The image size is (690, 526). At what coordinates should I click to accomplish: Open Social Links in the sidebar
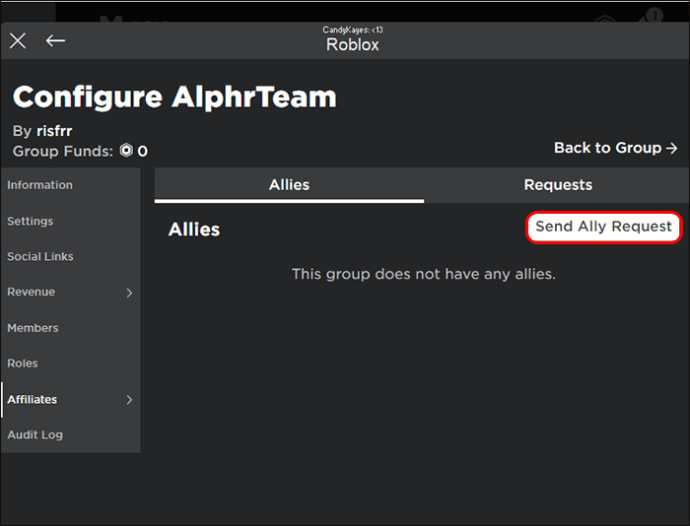[x=70, y=257]
